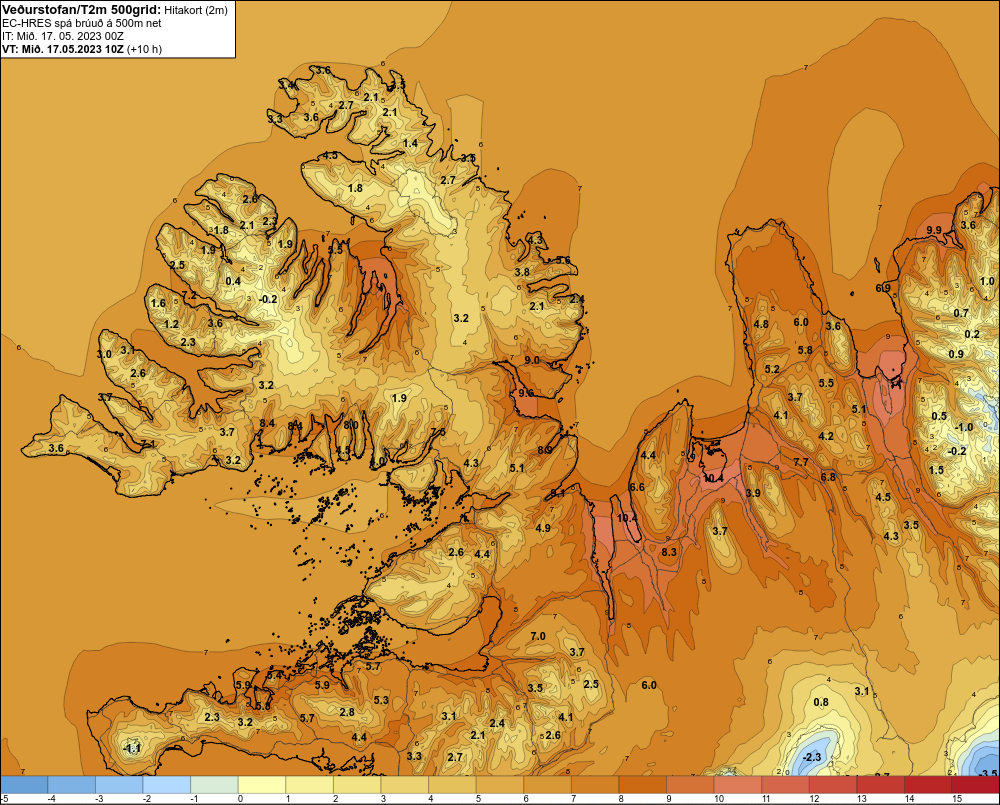
Task: Click the legend swatch between 14 and 15
Action: pos(928,785)
